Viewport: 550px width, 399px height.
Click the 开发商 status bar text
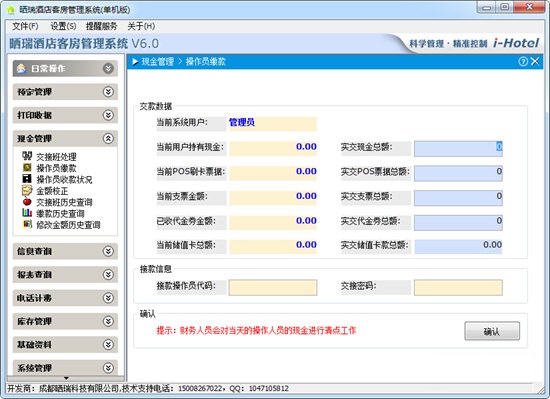tap(148, 388)
